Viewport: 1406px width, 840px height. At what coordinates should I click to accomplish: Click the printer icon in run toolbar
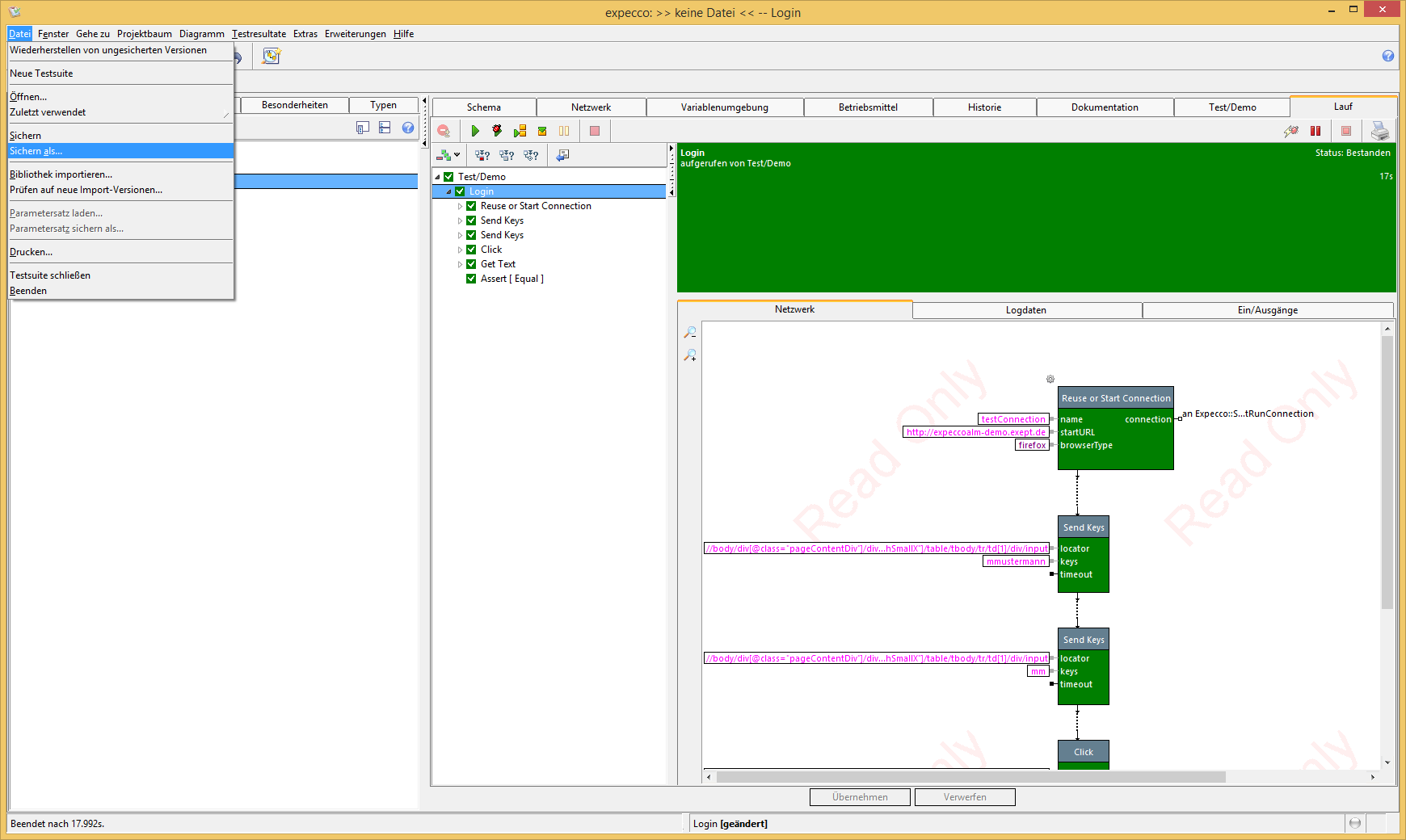click(x=1380, y=131)
